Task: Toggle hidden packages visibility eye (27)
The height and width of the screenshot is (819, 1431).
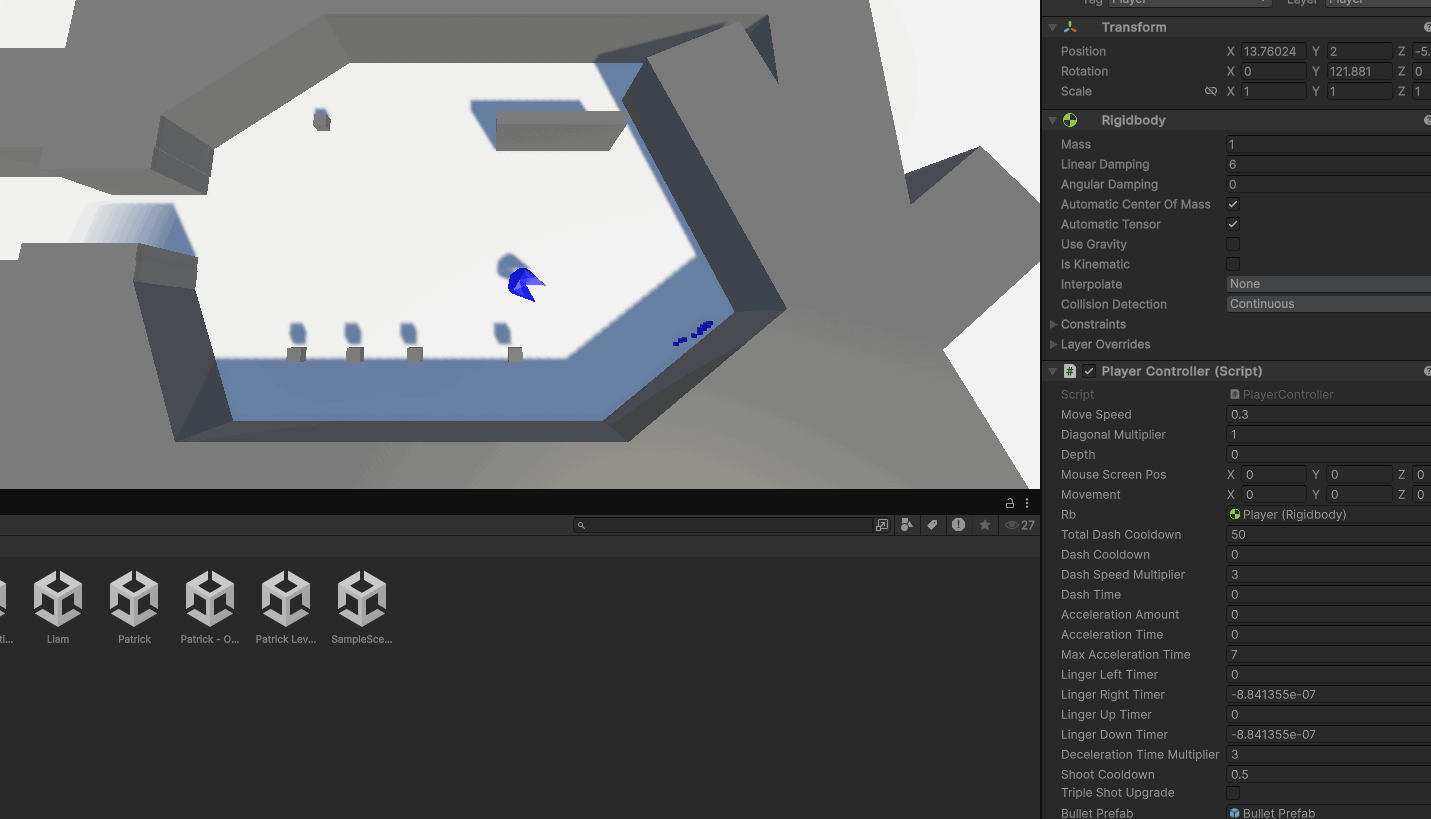Action: click(1020, 525)
